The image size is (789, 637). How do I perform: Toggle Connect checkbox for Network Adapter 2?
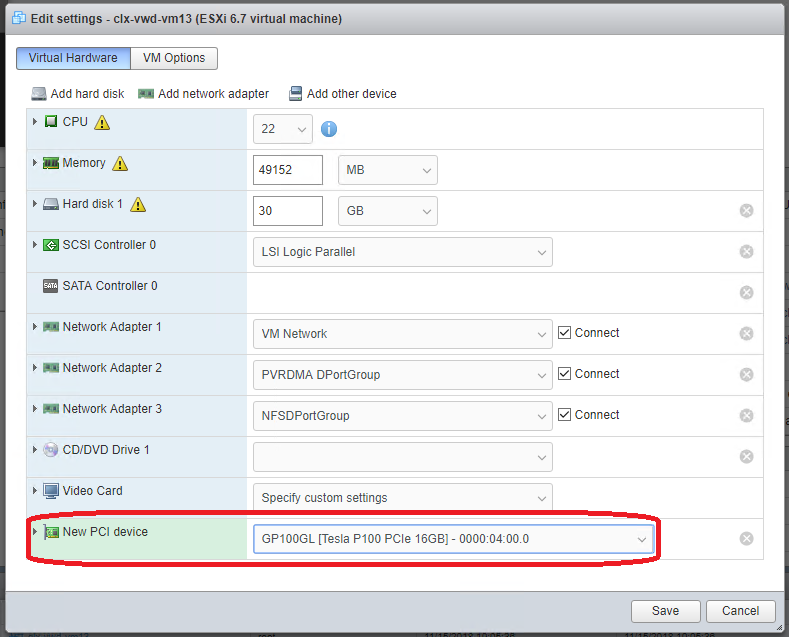565,374
